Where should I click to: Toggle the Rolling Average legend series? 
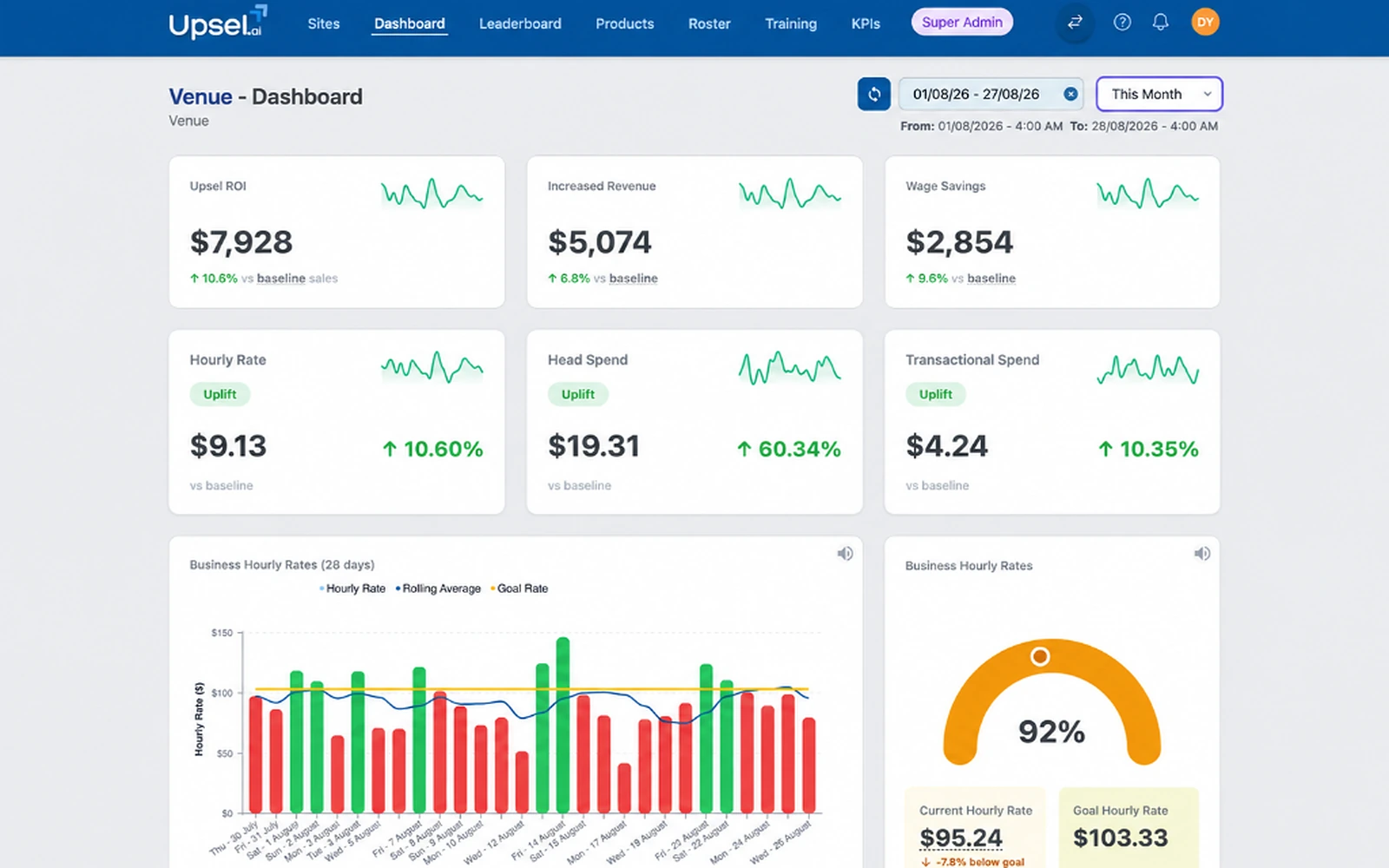[438, 589]
